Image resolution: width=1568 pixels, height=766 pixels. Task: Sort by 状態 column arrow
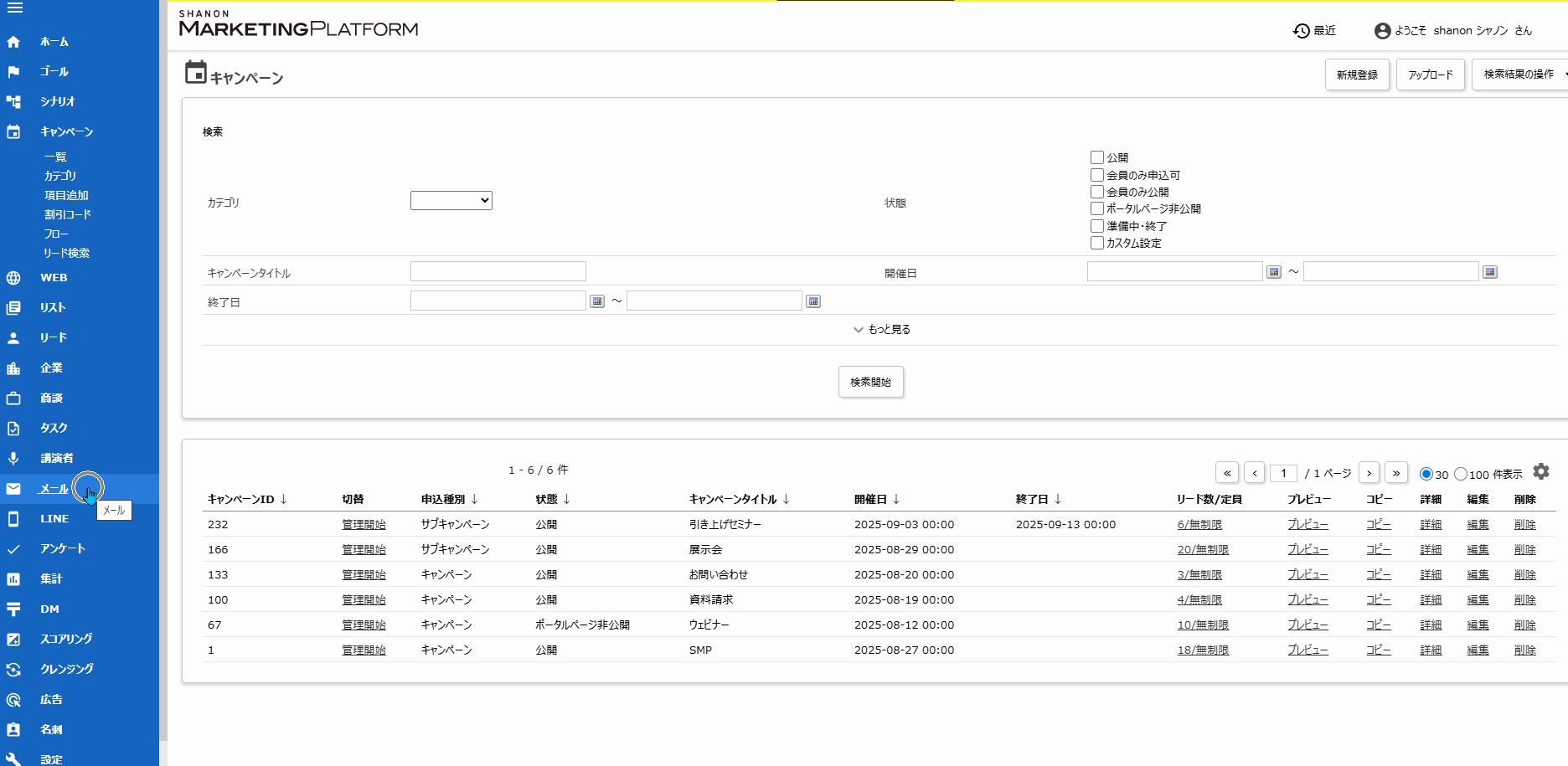pos(567,499)
